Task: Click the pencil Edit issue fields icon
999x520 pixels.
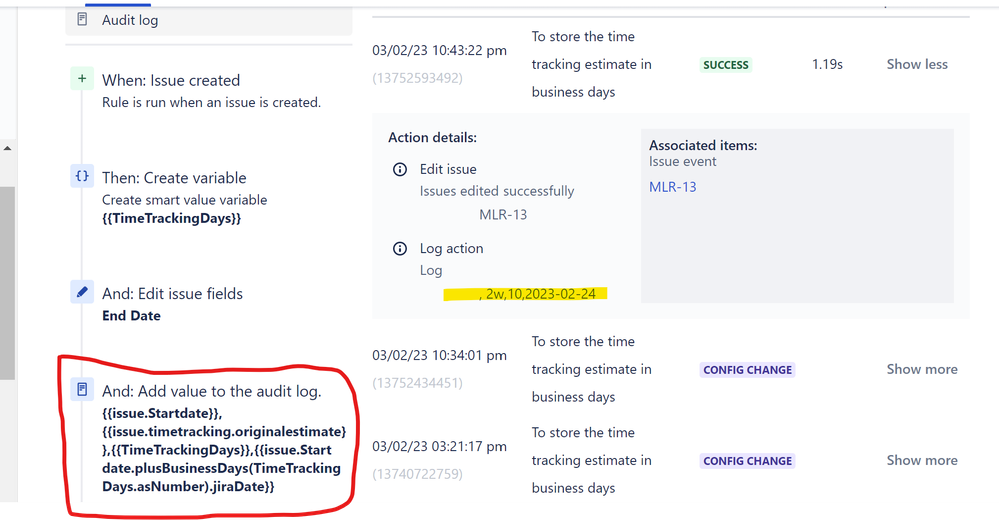Action: point(82,292)
